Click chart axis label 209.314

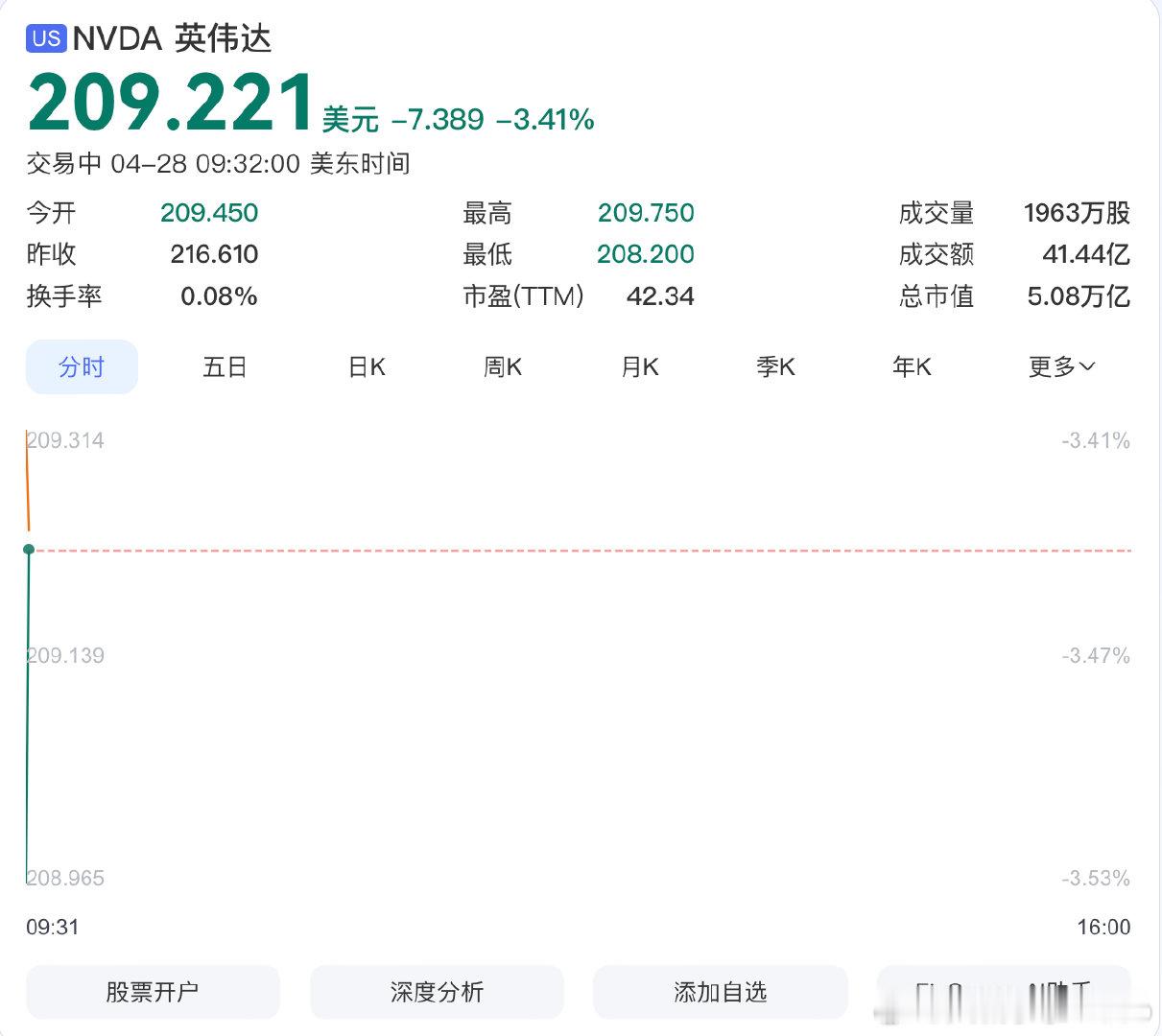(65, 441)
